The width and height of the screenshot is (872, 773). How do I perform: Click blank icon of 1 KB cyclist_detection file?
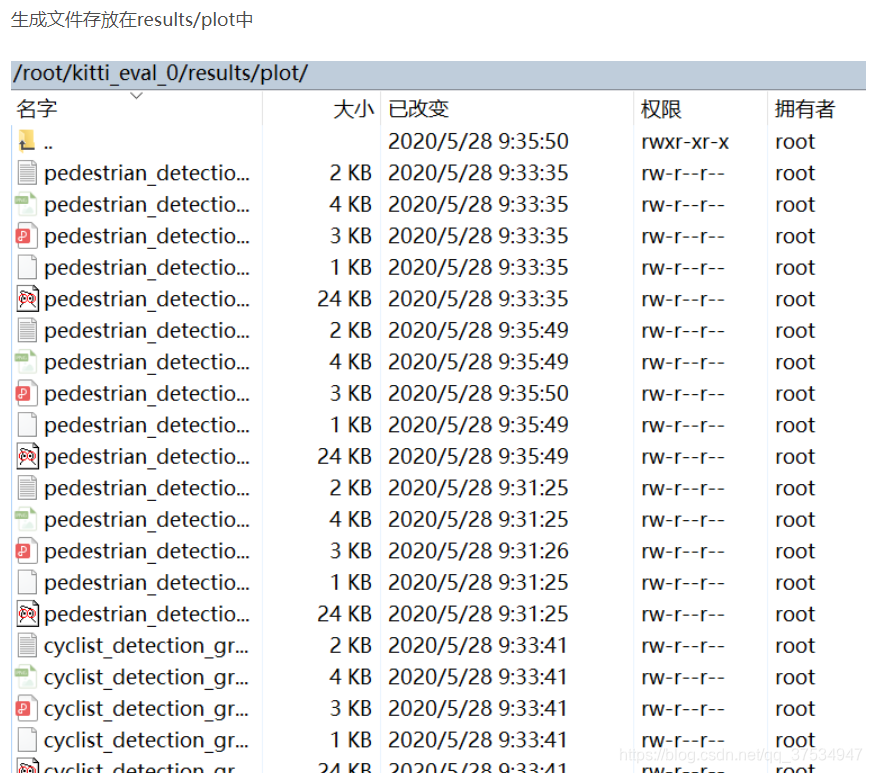(x=27, y=740)
